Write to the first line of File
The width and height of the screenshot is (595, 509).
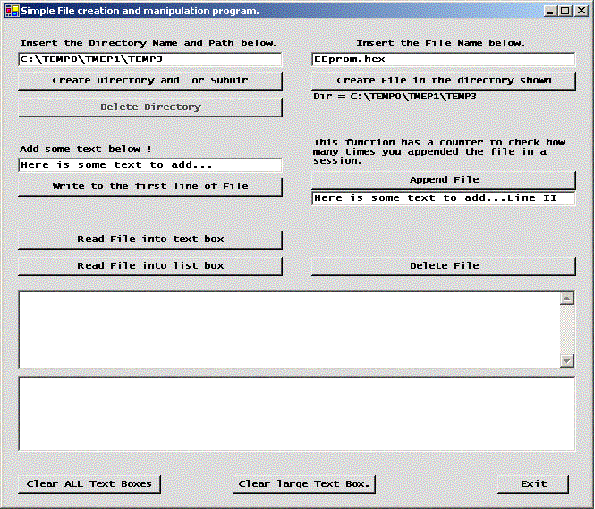click(150, 186)
